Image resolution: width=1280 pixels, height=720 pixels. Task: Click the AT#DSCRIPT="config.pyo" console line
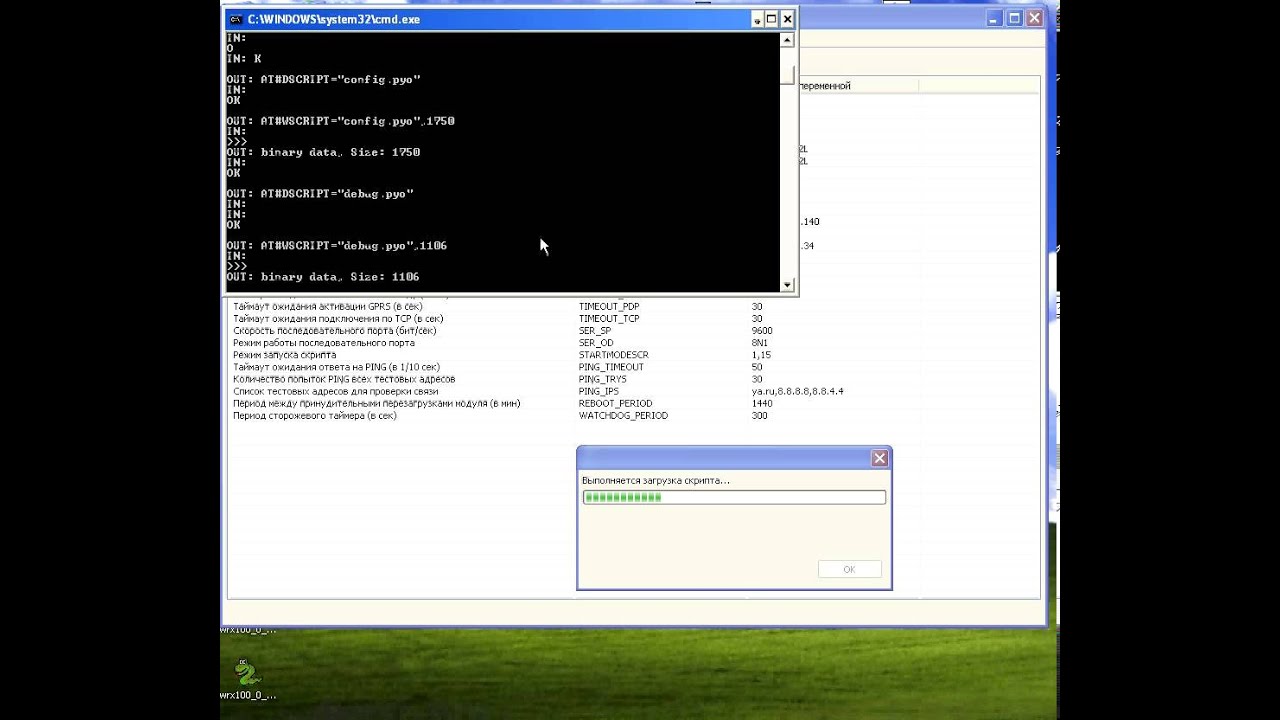pyautogui.click(x=323, y=79)
